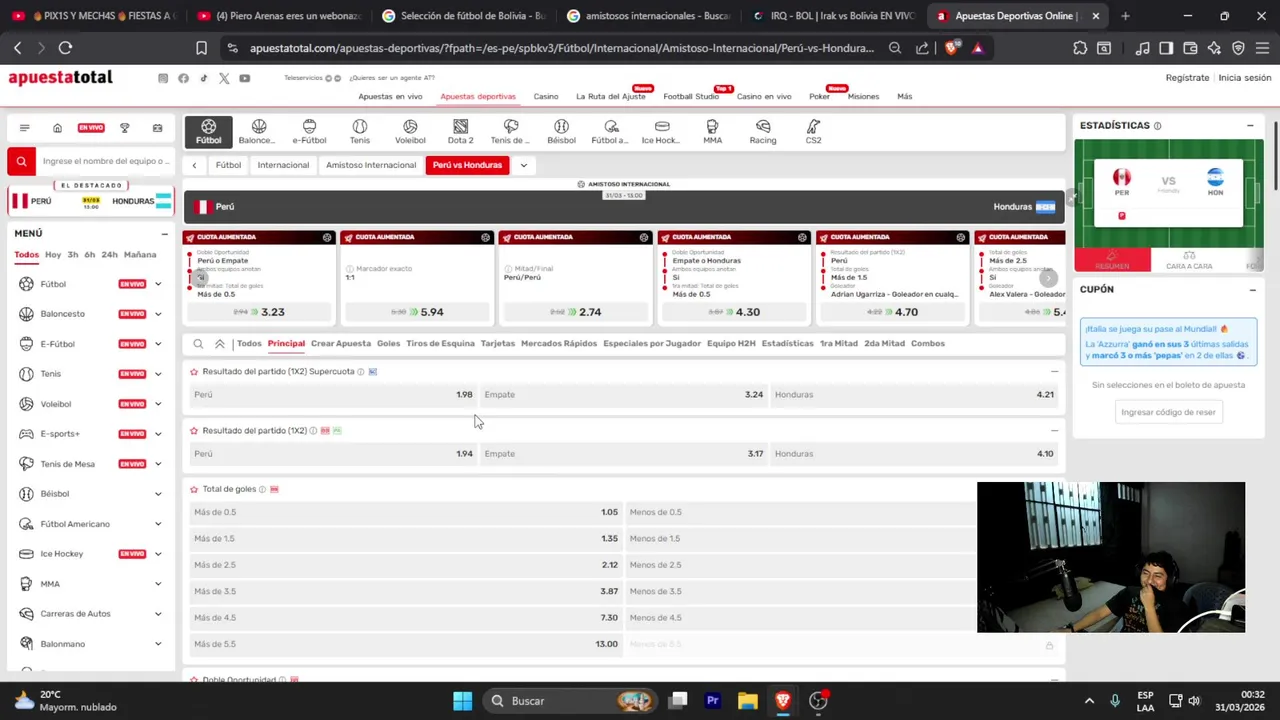The image size is (1280, 720).
Task: Click Ingresar código de reserva button
Action: click(x=1168, y=412)
